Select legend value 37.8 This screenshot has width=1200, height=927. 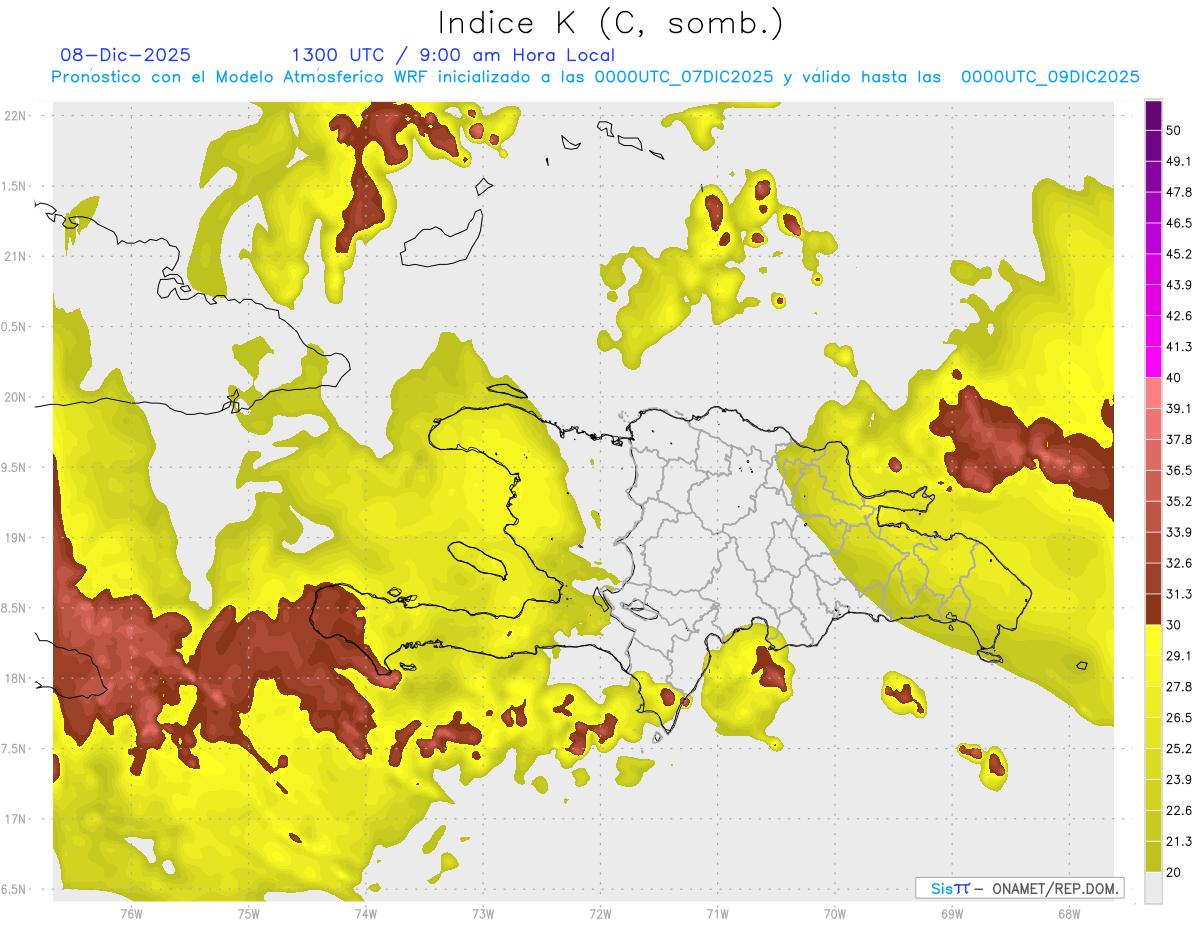[x=1178, y=439]
